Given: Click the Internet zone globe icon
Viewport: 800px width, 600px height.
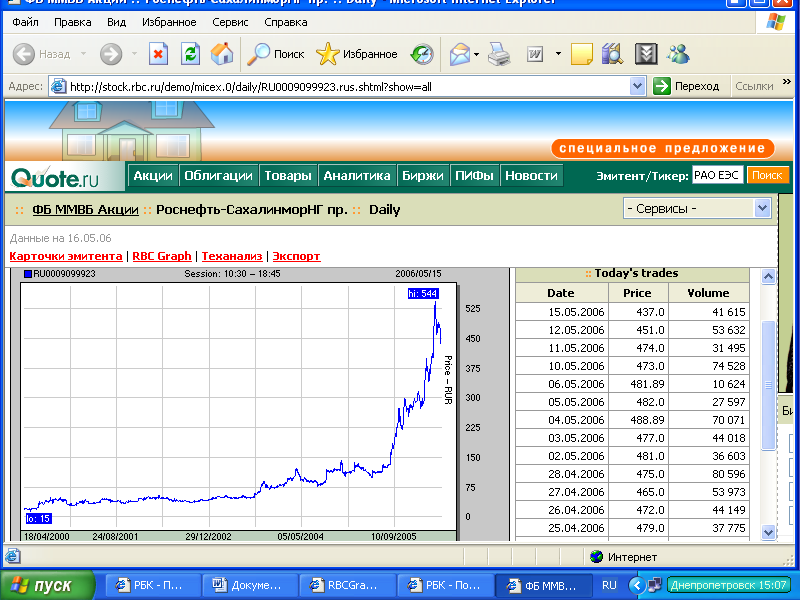Looking at the screenshot, I should [596, 557].
